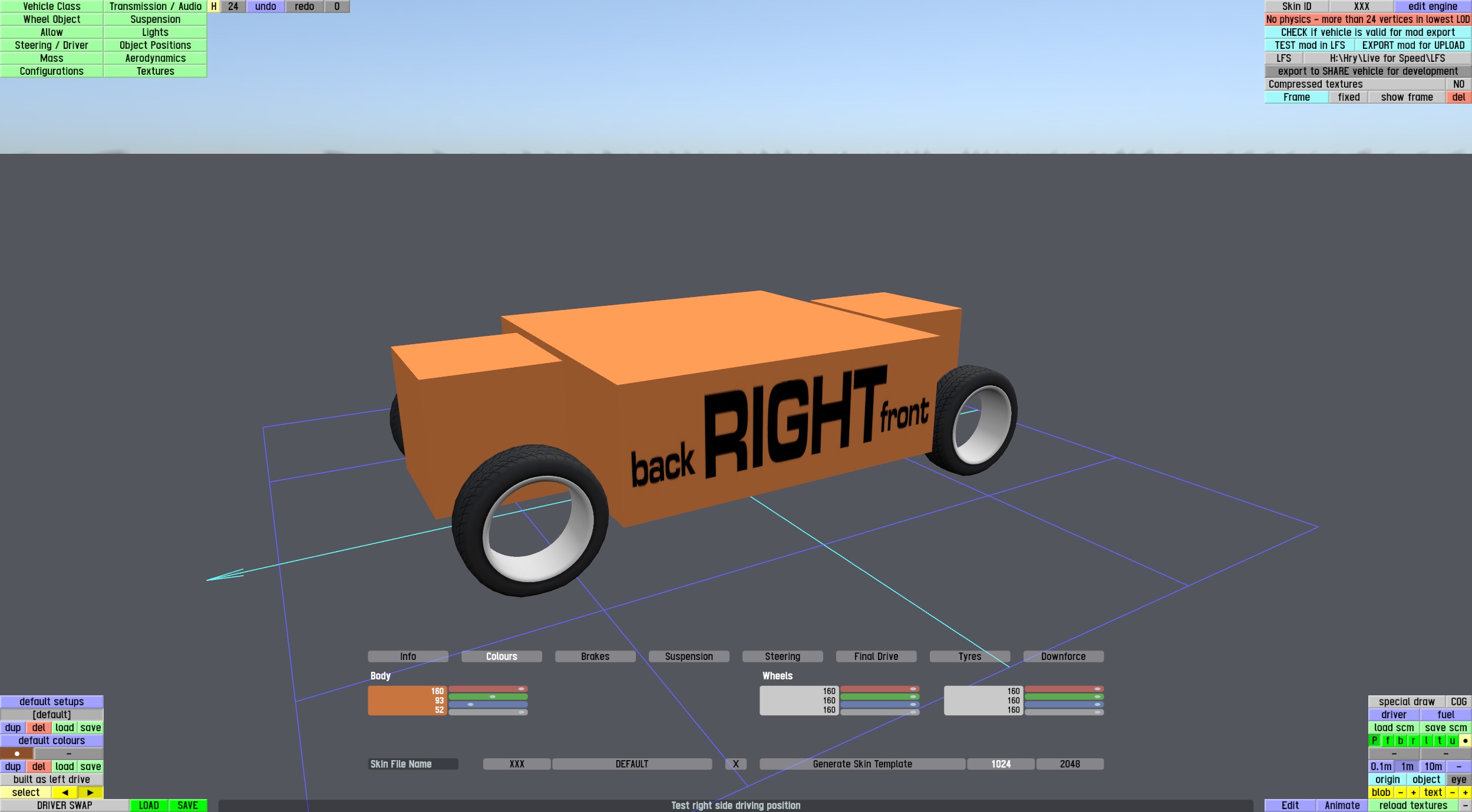Toggle the COG display button
The image size is (1472, 812).
(1458, 702)
